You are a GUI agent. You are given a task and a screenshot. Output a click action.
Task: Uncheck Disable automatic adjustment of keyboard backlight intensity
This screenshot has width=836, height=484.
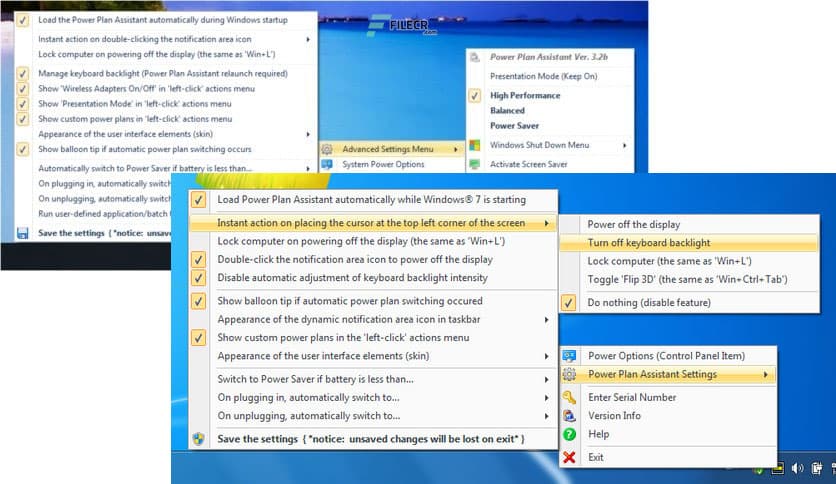click(198, 278)
